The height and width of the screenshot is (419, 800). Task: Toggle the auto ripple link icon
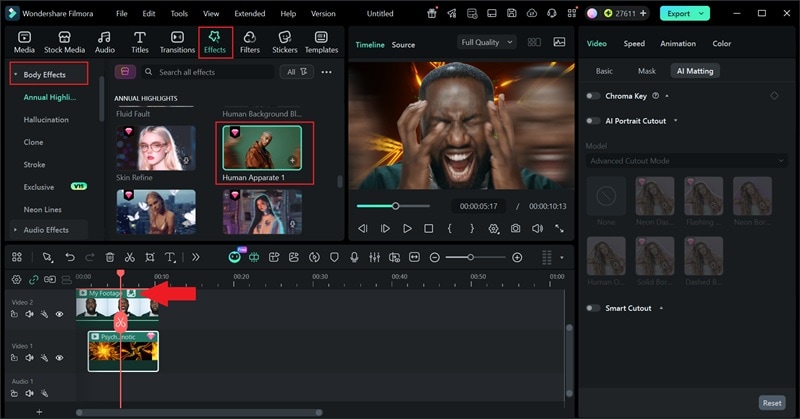tap(34, 279)
